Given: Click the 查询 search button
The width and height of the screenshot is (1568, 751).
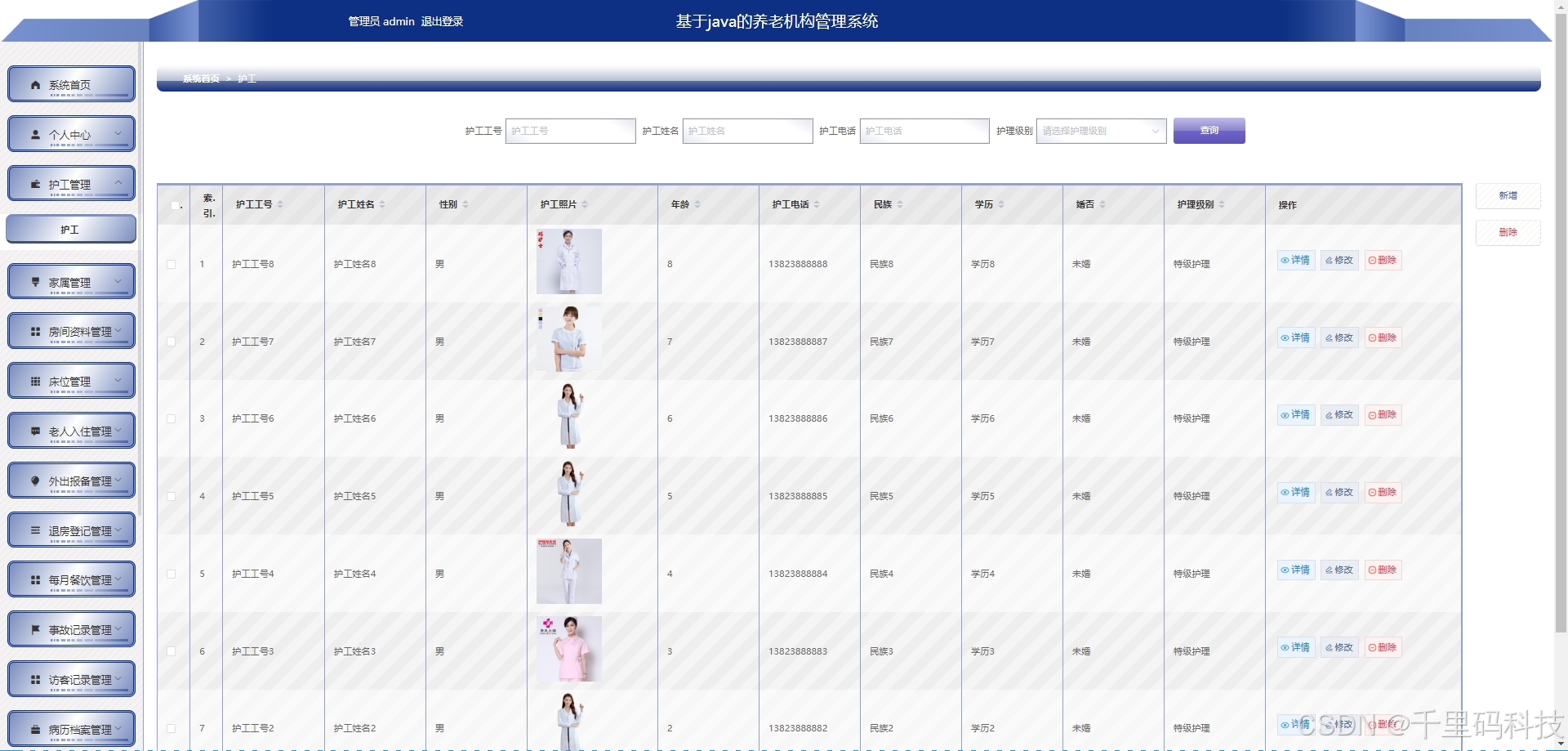Looking at the screenshot, I should click(1209, 131).
